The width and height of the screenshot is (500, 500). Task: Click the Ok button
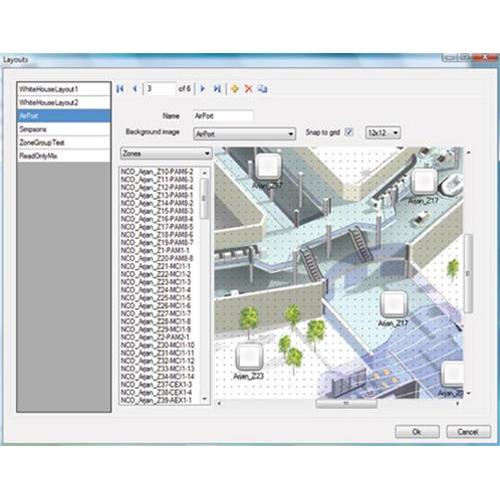(x=417, y=432)
